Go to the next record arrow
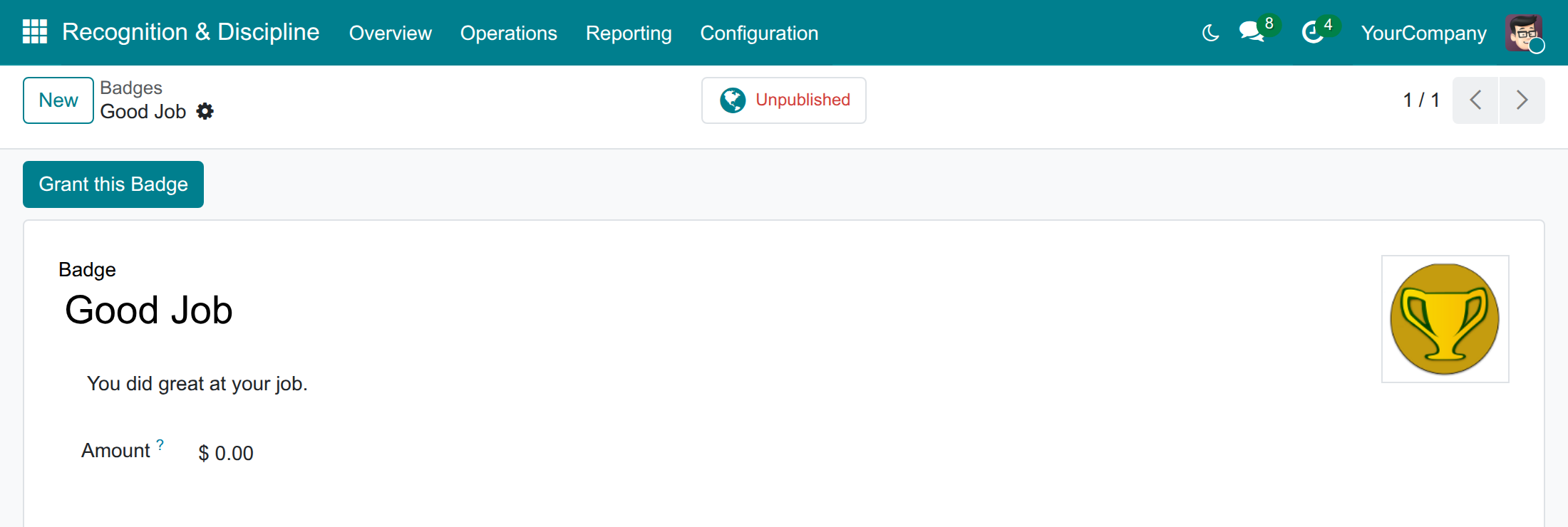The image size is (1568, 527). point(1522,100)
